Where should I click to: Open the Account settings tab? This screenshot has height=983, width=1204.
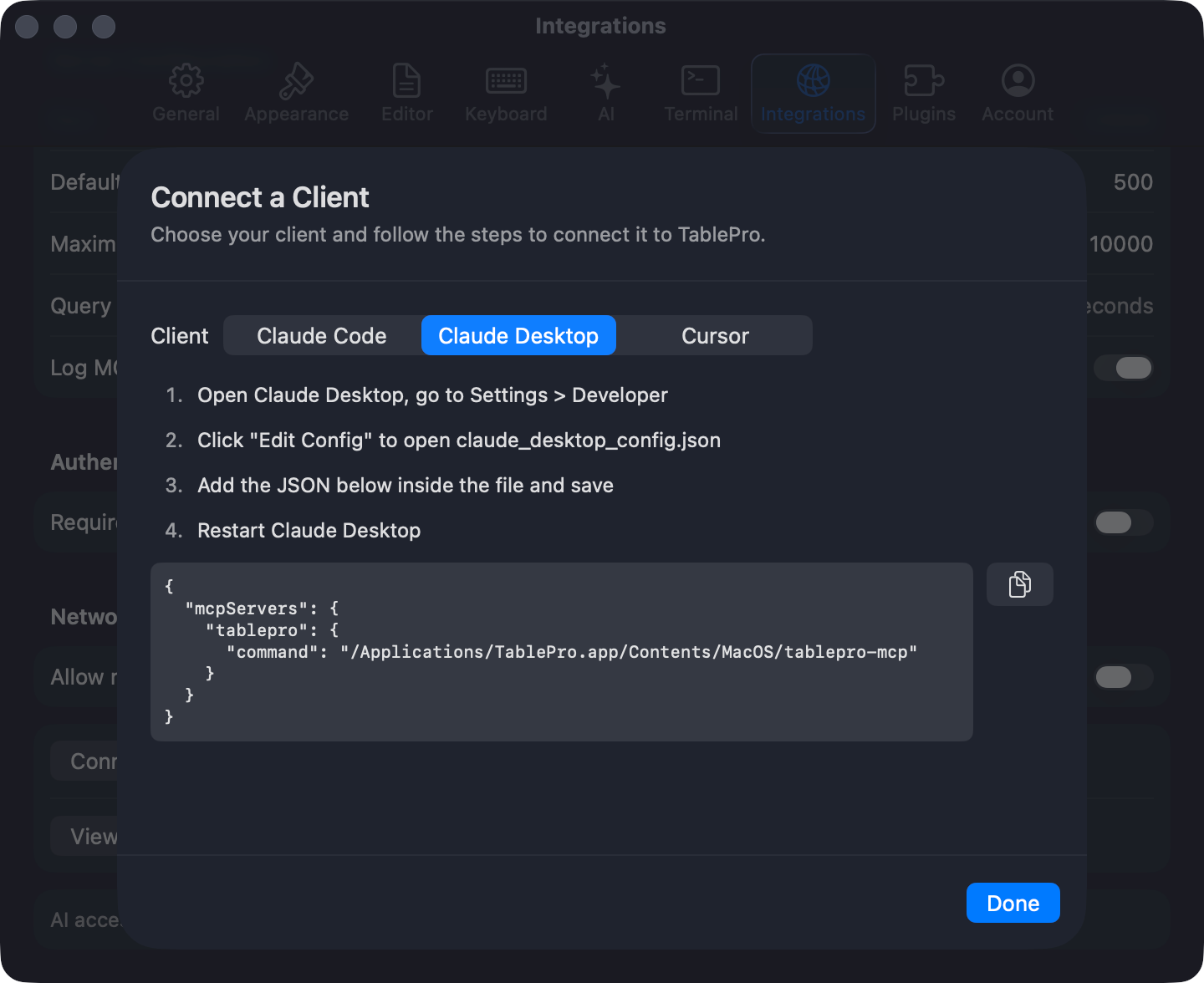coord(1018,94)
